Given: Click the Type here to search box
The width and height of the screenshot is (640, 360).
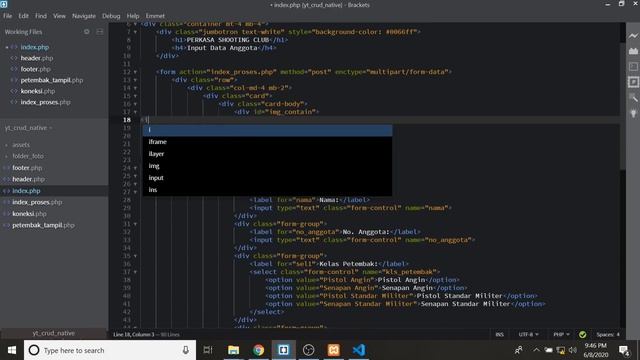Looking at the screenshot, I should pos(110,350).
